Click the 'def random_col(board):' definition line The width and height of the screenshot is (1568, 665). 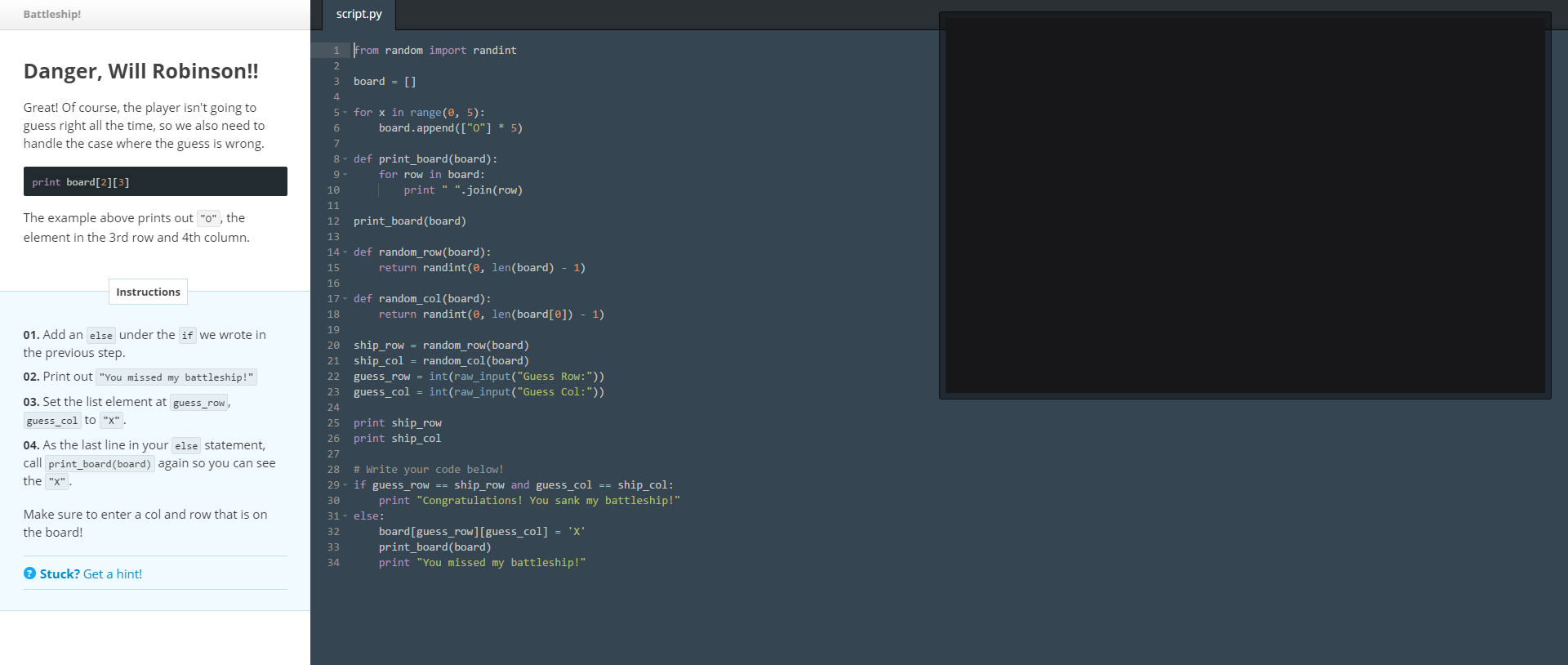pos(422,299)
